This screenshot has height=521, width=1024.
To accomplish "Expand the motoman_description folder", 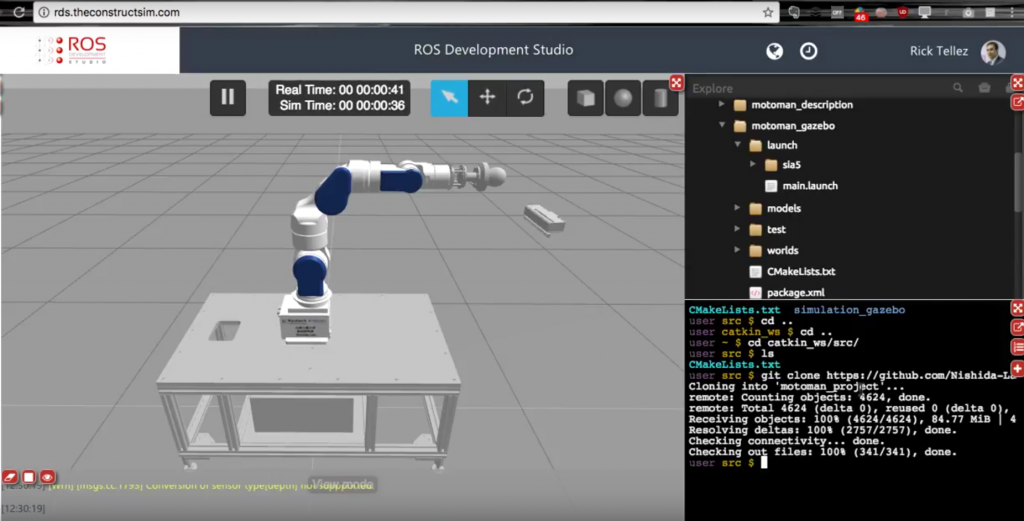I will click(x=722, y=105).
